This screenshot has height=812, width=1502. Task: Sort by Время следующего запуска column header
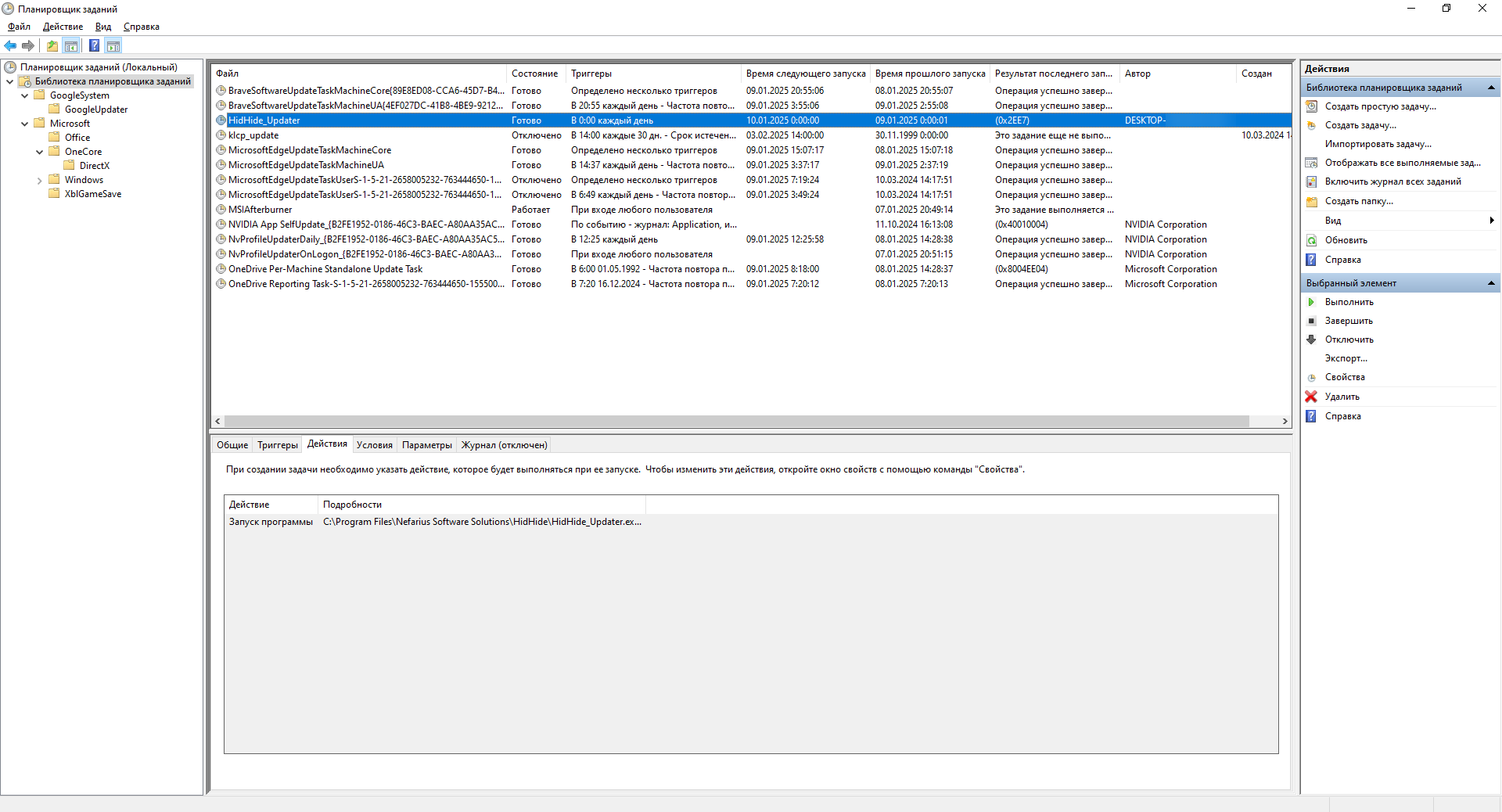(x=806, y=74)
